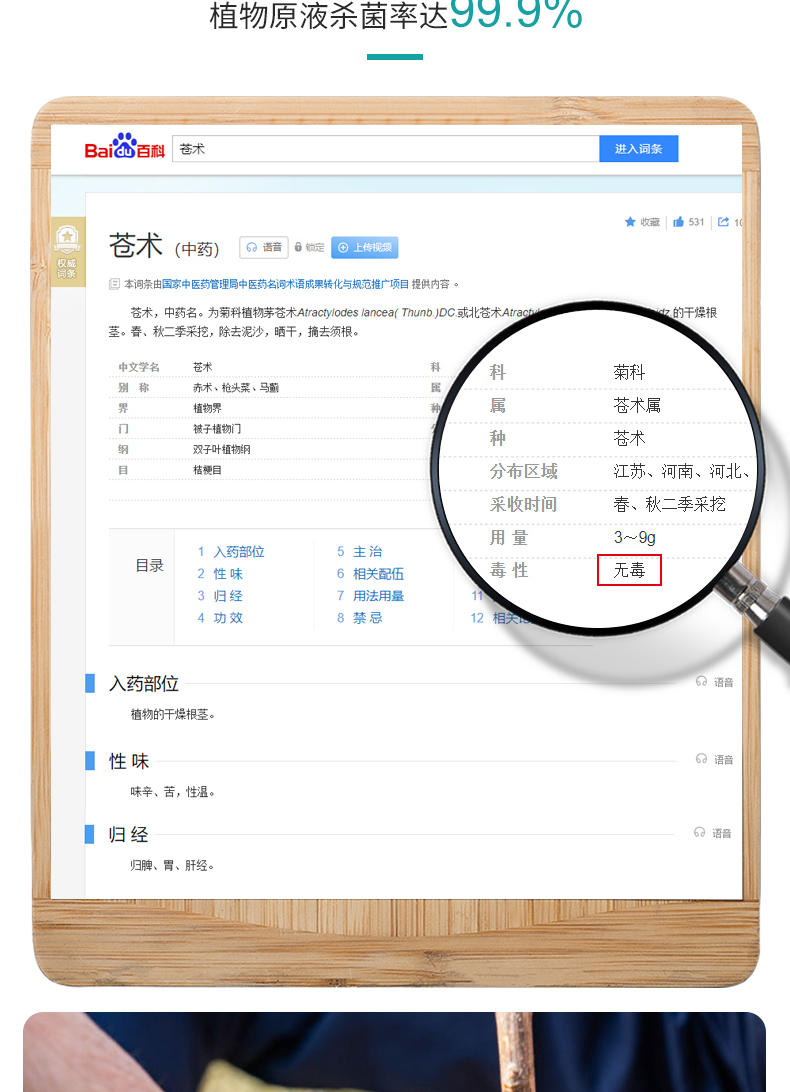Click the 锁定 lock icon

(298, 247)
